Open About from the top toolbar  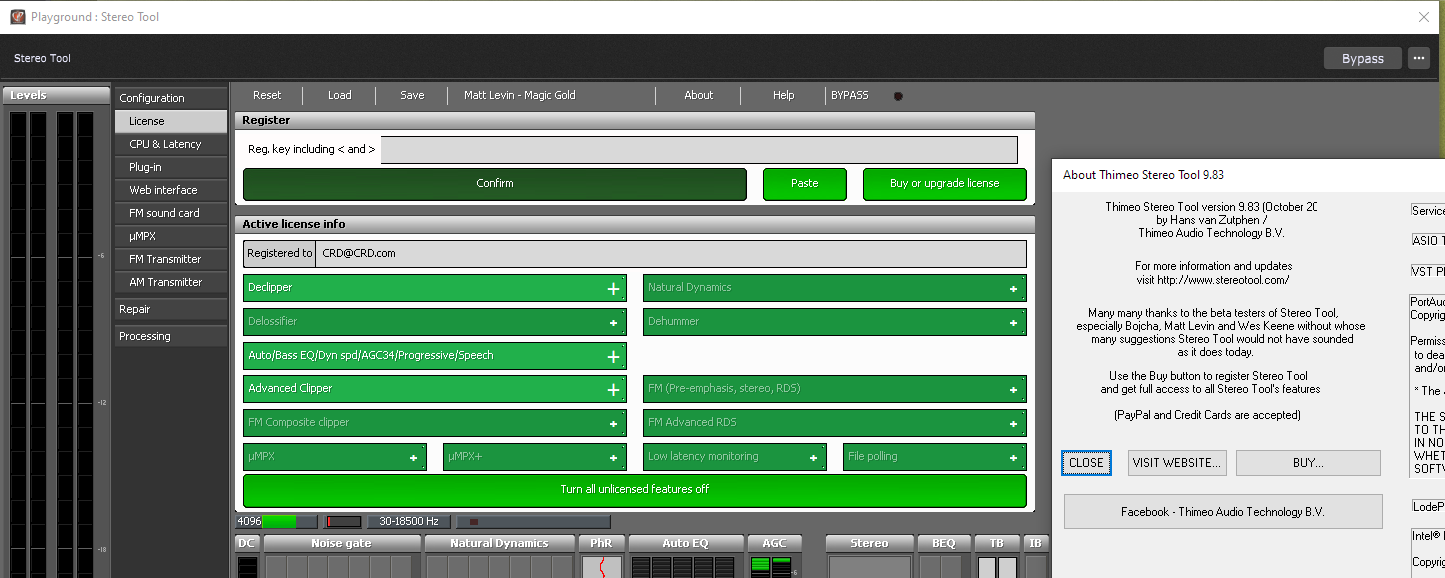[x=699, y=95]
